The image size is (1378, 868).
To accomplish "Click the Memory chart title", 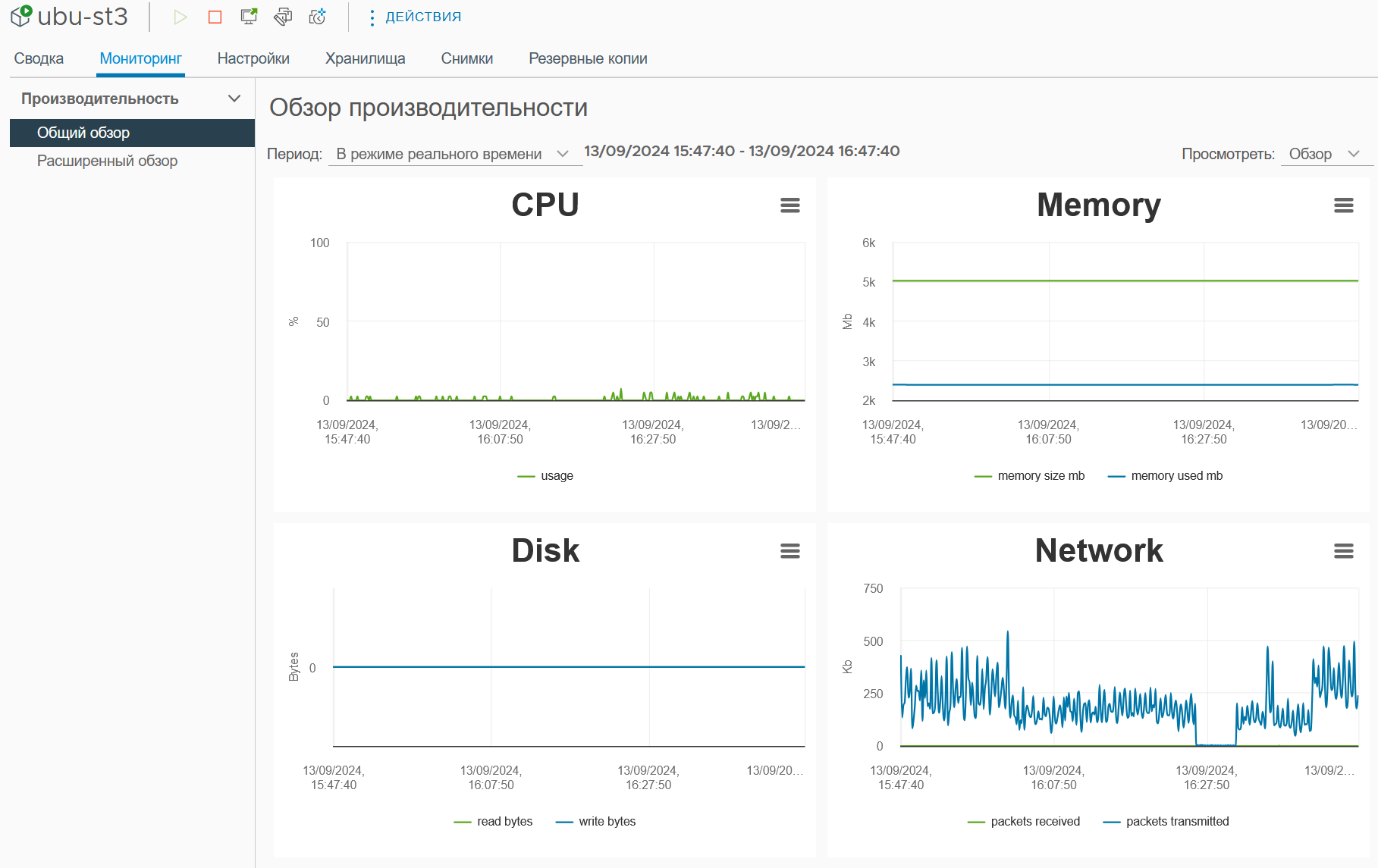I will (x=1099, y=205).
